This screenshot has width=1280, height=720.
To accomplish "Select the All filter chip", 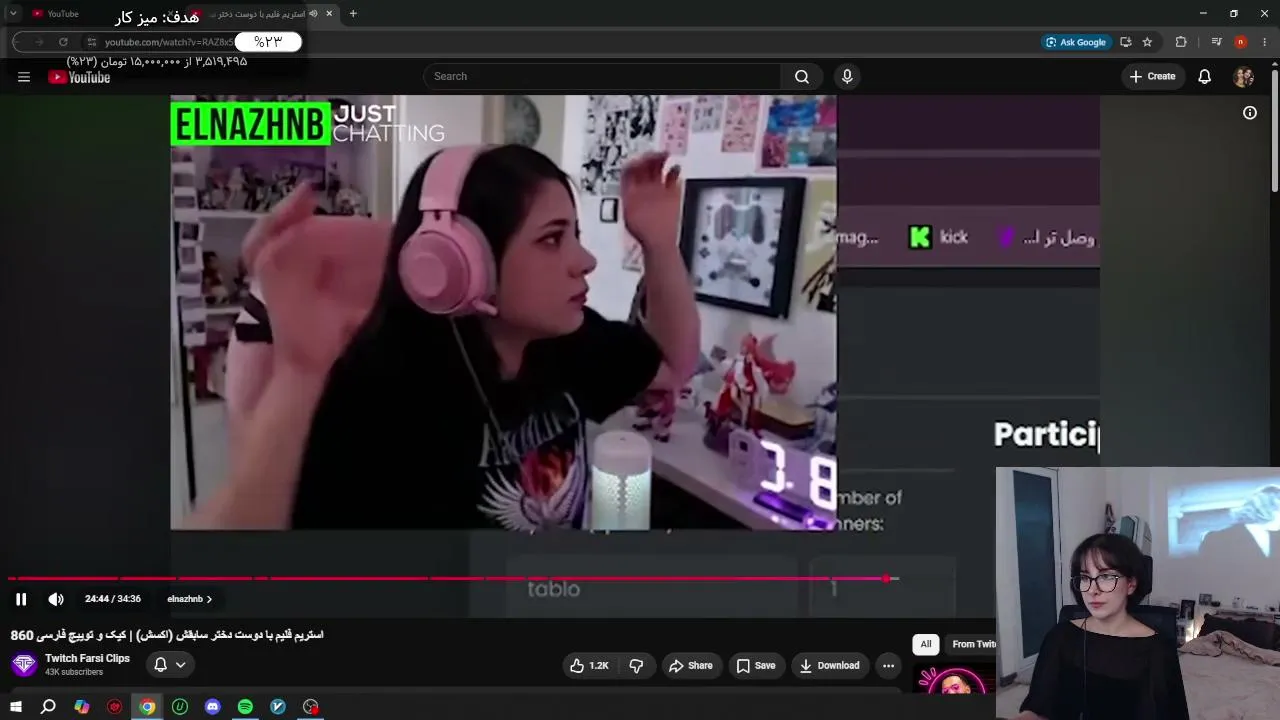I will (x=926, y=644).
